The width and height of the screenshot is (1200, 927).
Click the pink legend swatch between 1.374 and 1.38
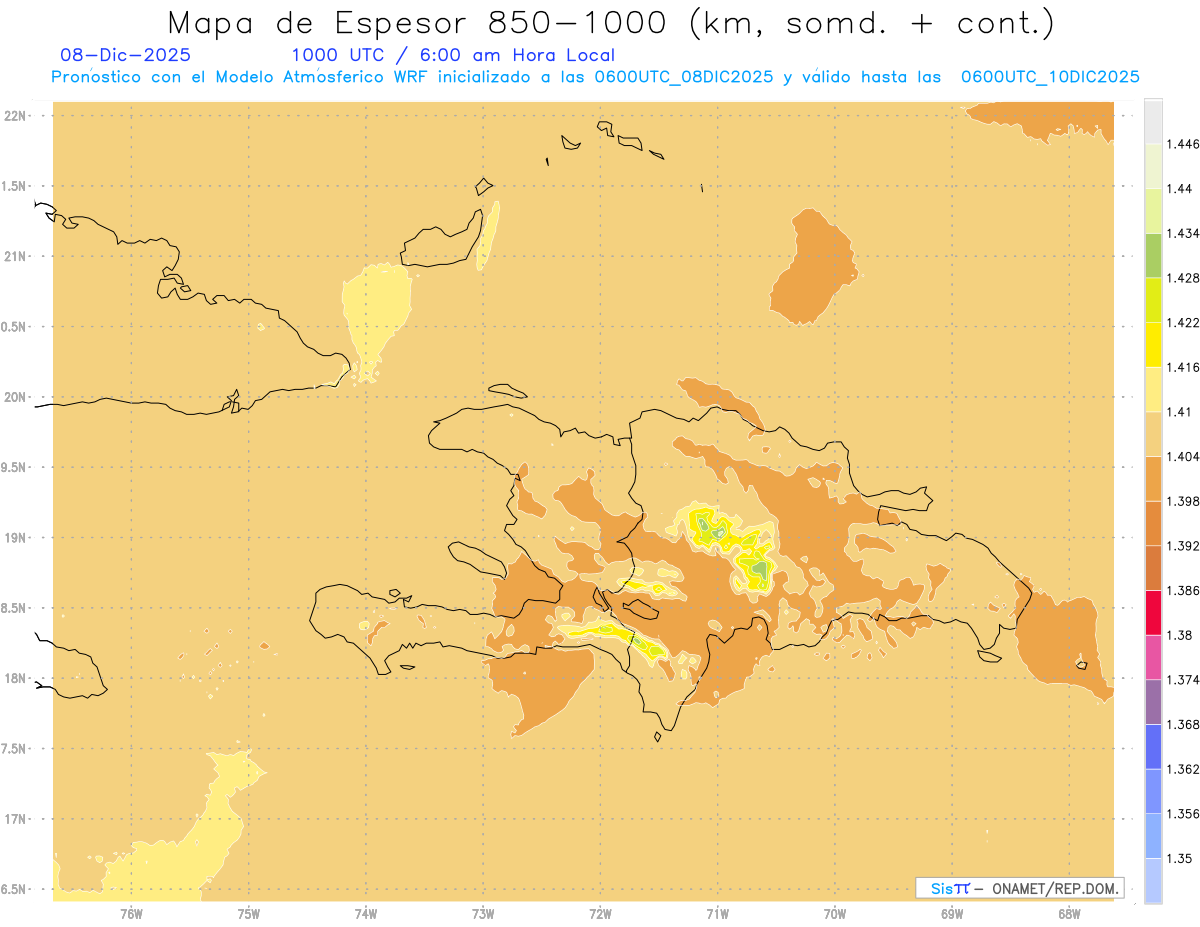(1153, 657)
